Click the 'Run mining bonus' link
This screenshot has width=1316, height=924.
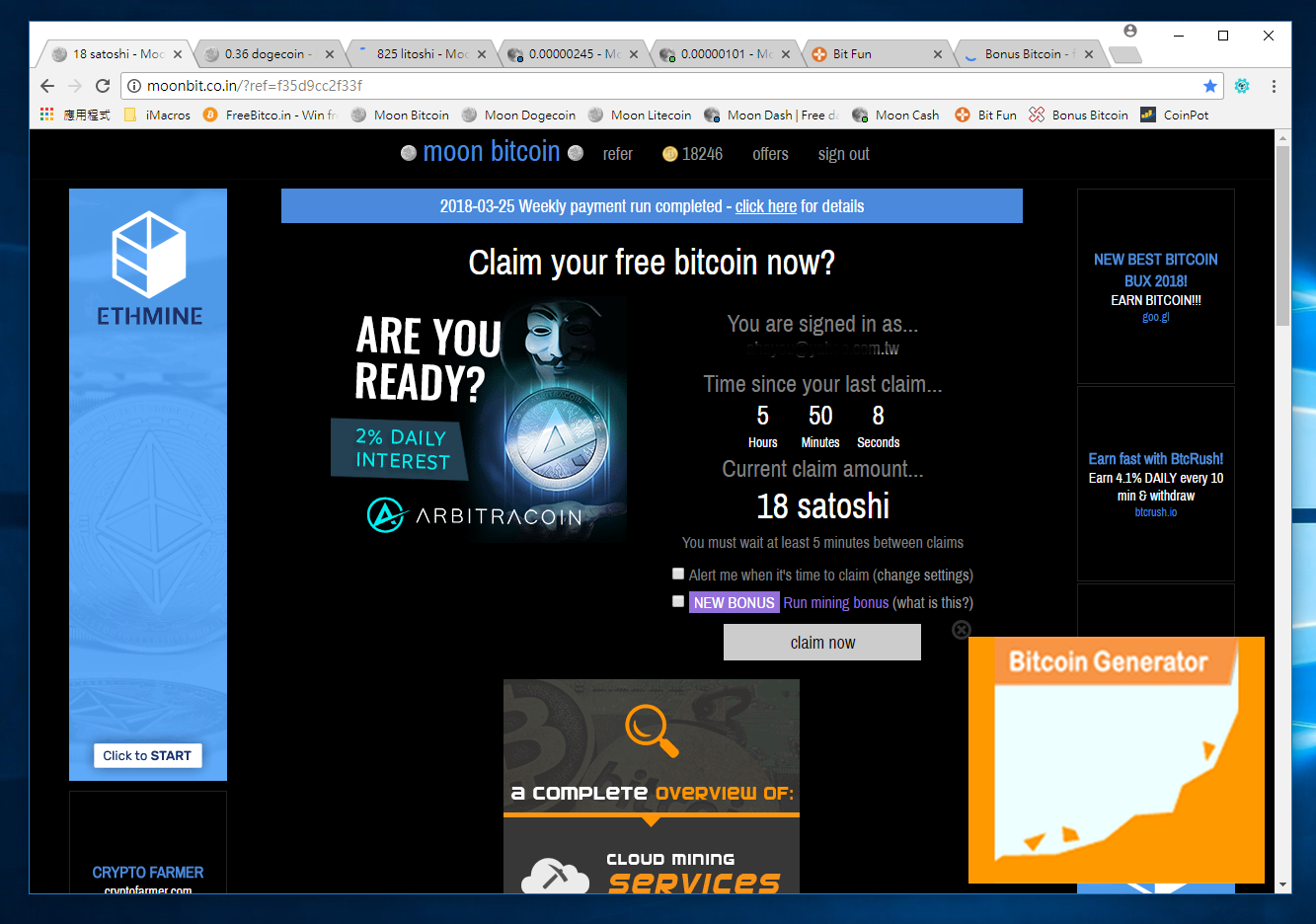(x=836, y=602)
